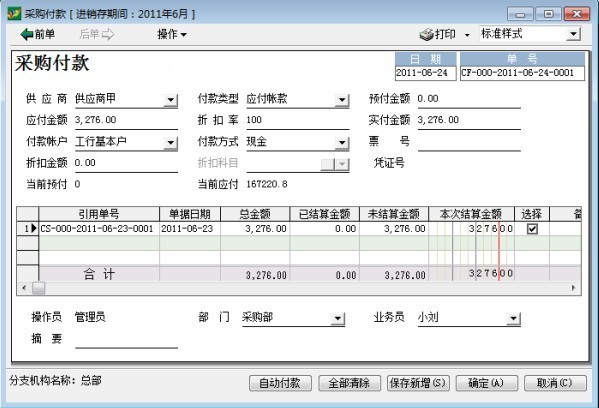Viewport: 599px width, 408px height.
Task: Open the 标准样式 style dropdown
Action: click(x=573, y=34)
